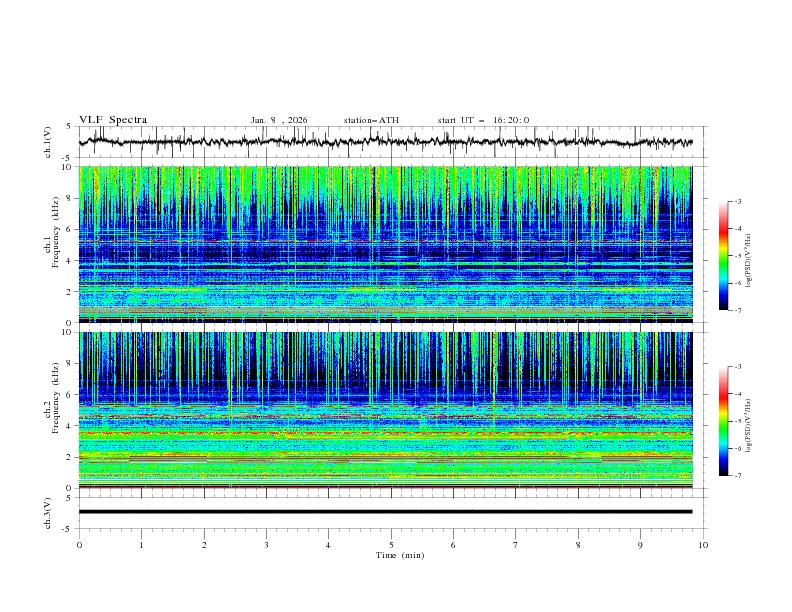Screen dimensions: 792x612
Task: Click the "7" label on the time axis
Action: [x=515, y=545]
